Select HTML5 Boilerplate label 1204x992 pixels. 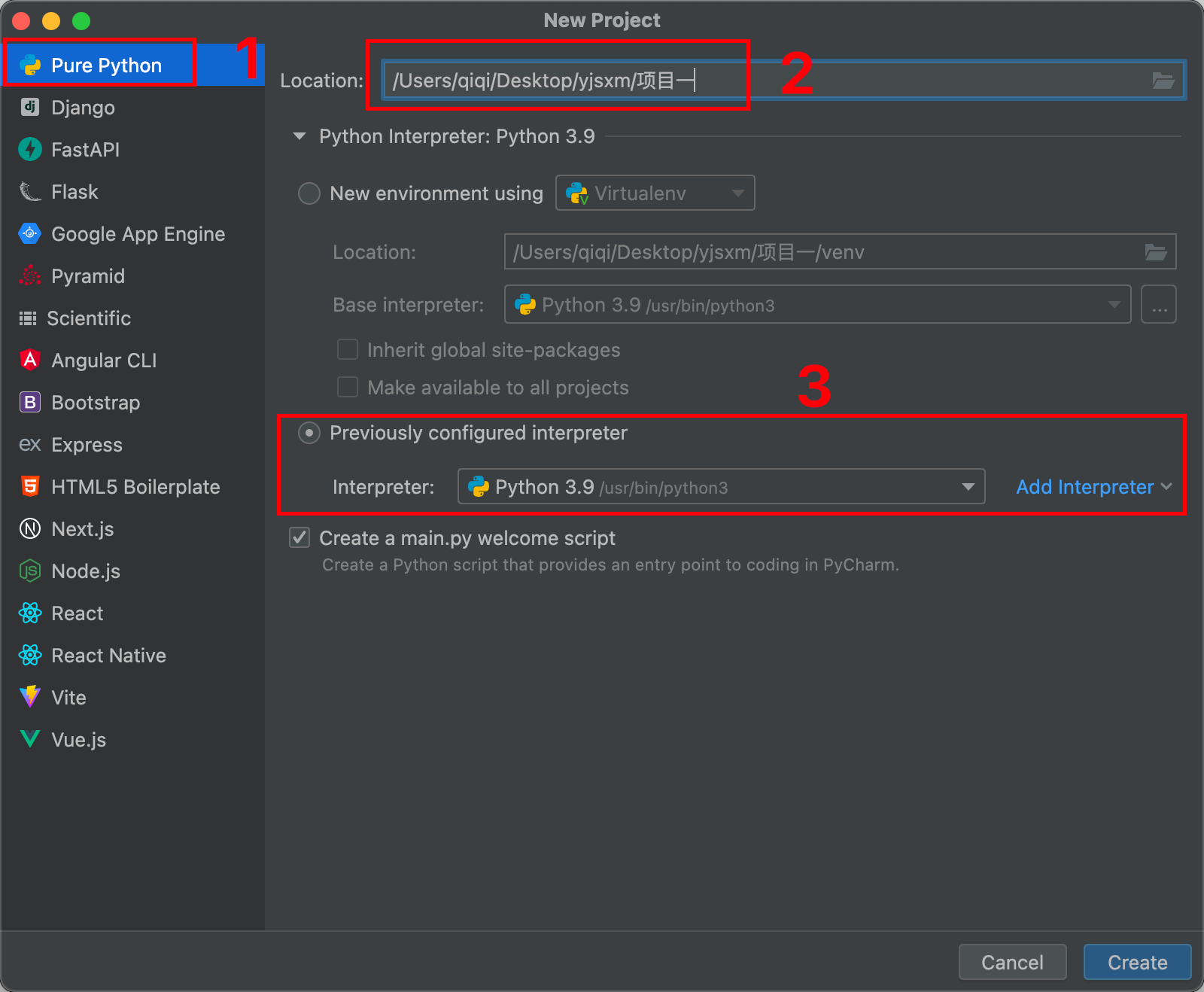tap(135, 487)
